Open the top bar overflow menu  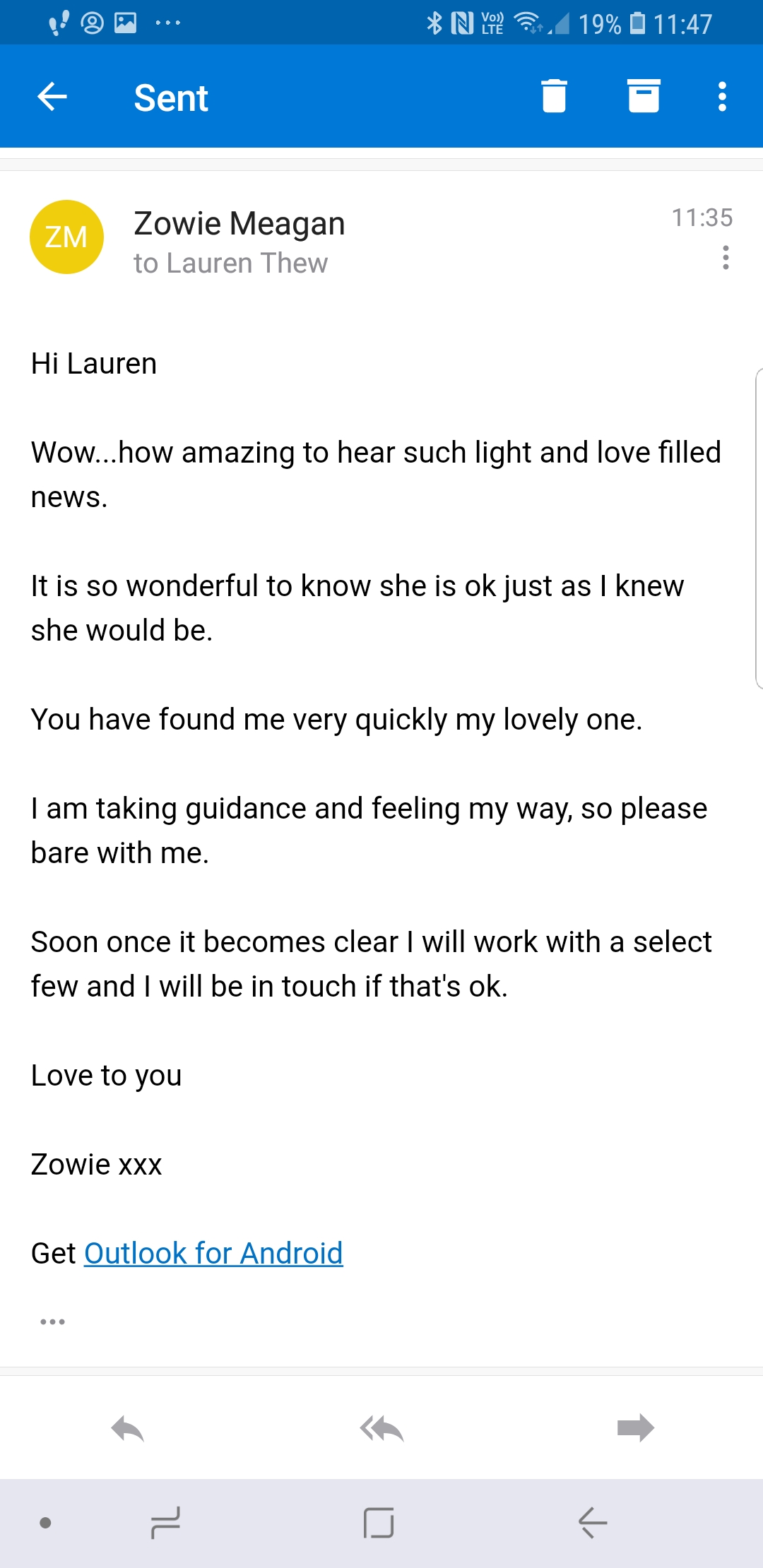coord(722,97)
